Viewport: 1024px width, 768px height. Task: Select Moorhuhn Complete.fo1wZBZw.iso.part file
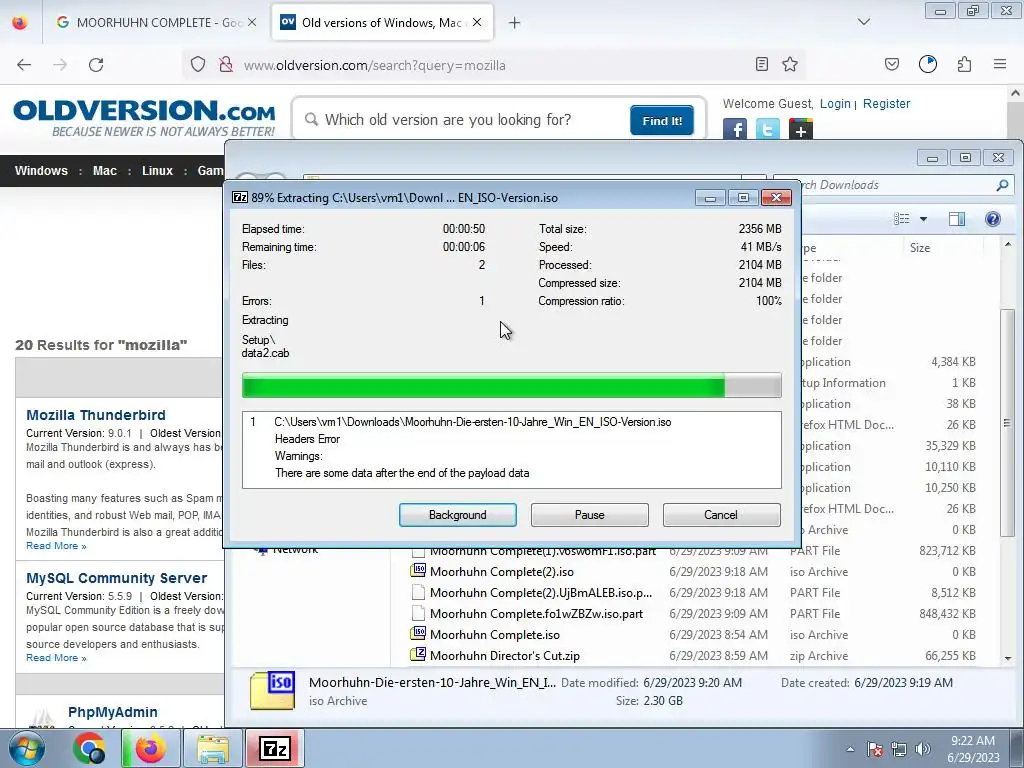(536, 614)
